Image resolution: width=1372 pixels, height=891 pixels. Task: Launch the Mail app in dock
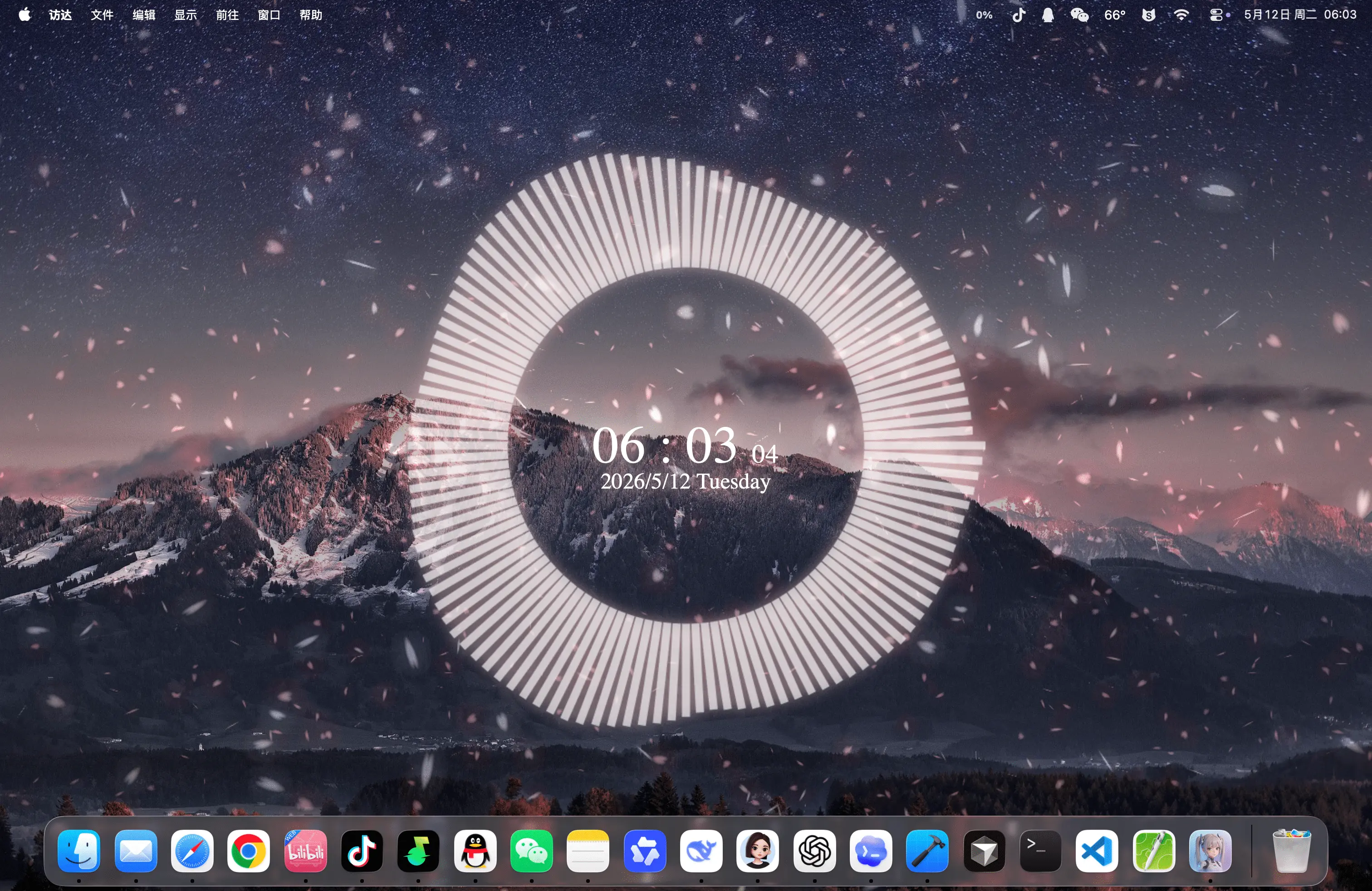tap(136, 851)
